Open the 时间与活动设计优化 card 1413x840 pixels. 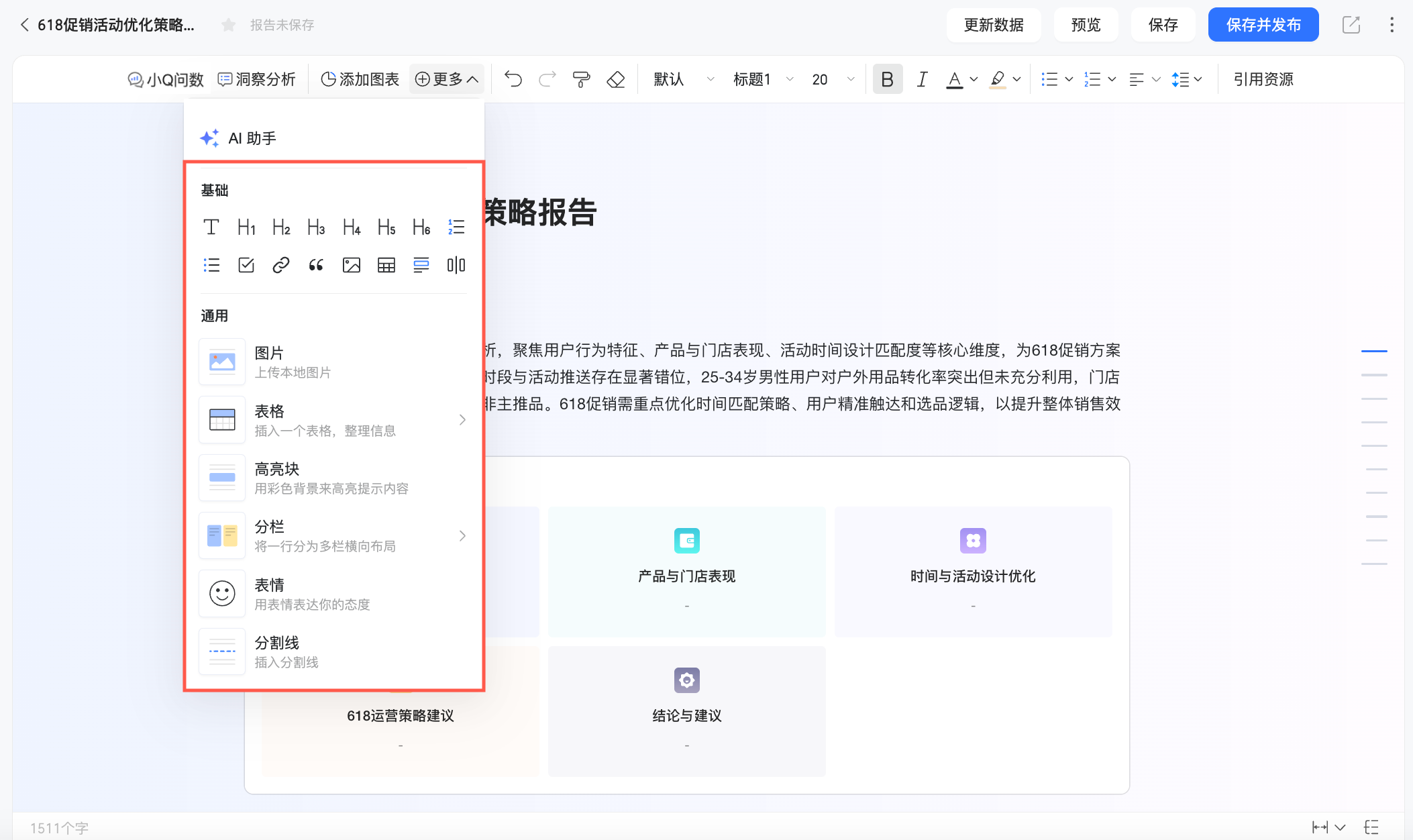pyautogui.click(x=973, y=572)
